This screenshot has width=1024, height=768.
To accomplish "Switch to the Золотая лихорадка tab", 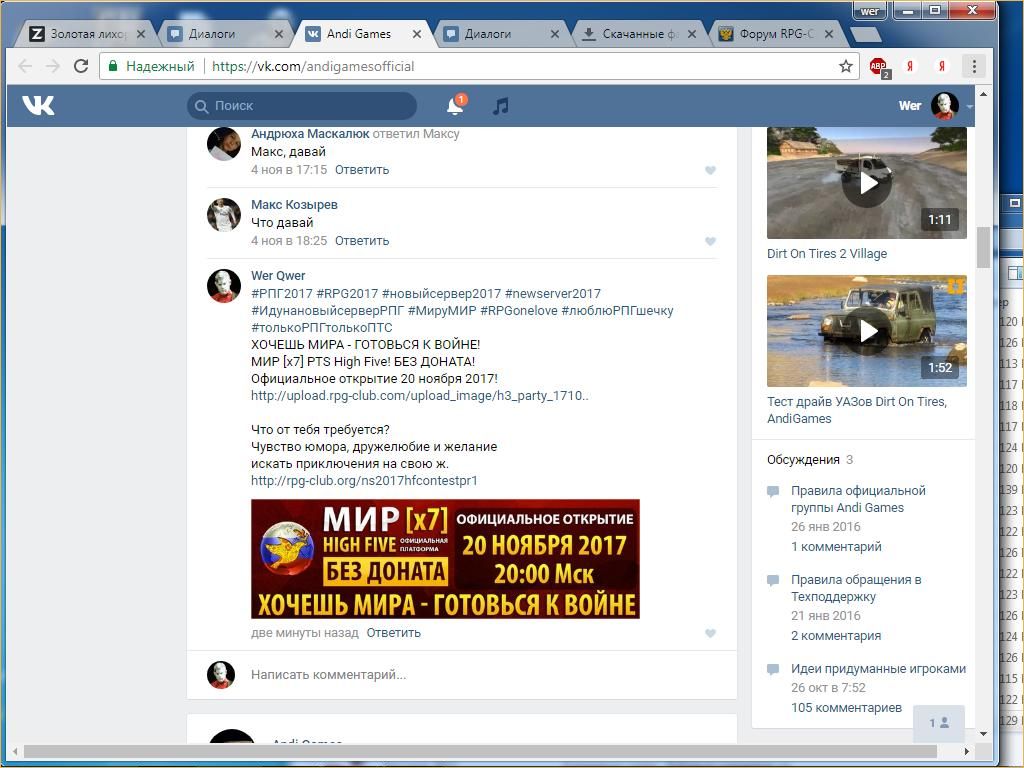I will point(88,34).
